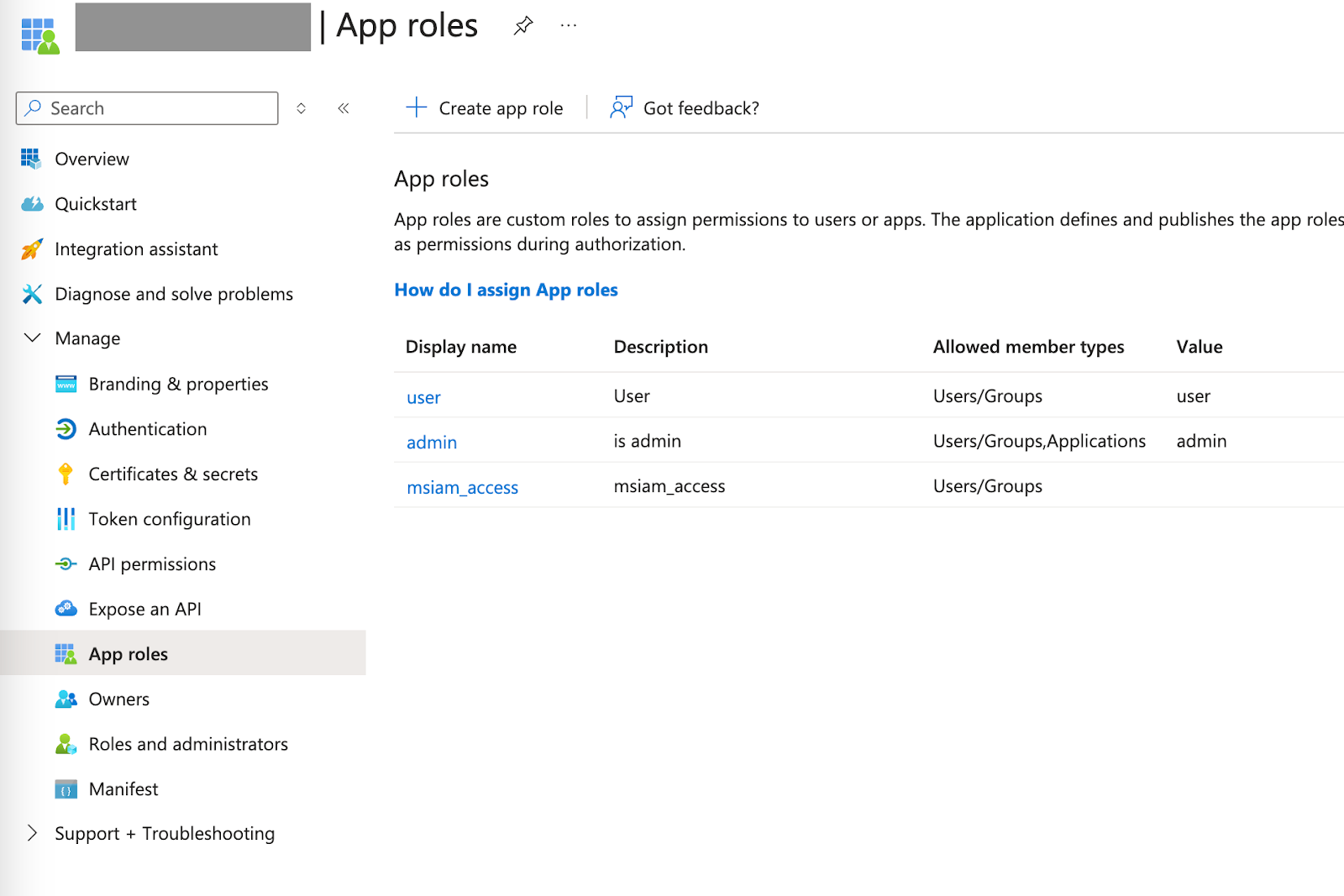The height and width of the screenshot is (896, 1344).
Task: Open Certificates & secrets
Action: [x=172, y=474]
